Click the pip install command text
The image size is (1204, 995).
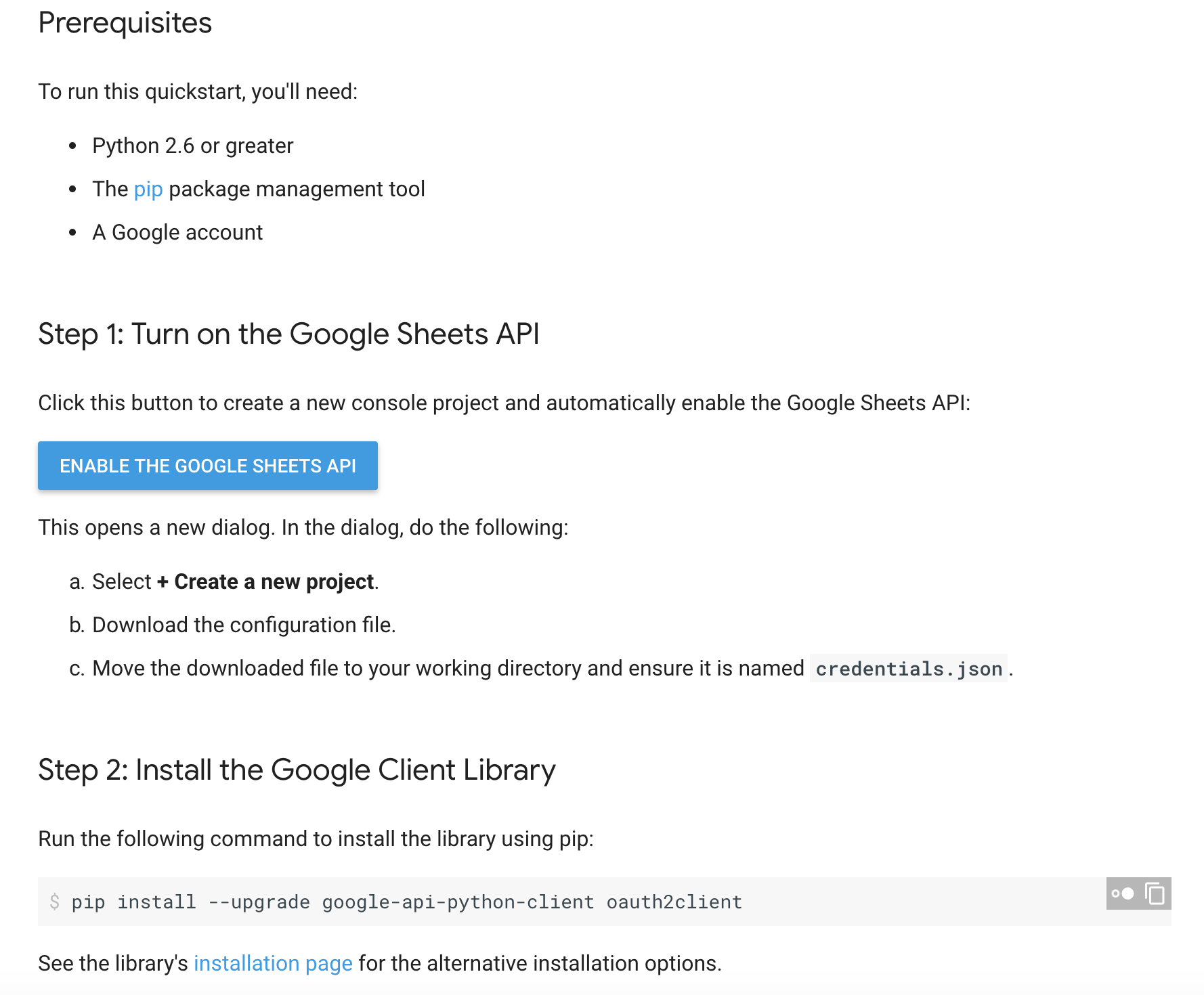click(x=407, y=902)
